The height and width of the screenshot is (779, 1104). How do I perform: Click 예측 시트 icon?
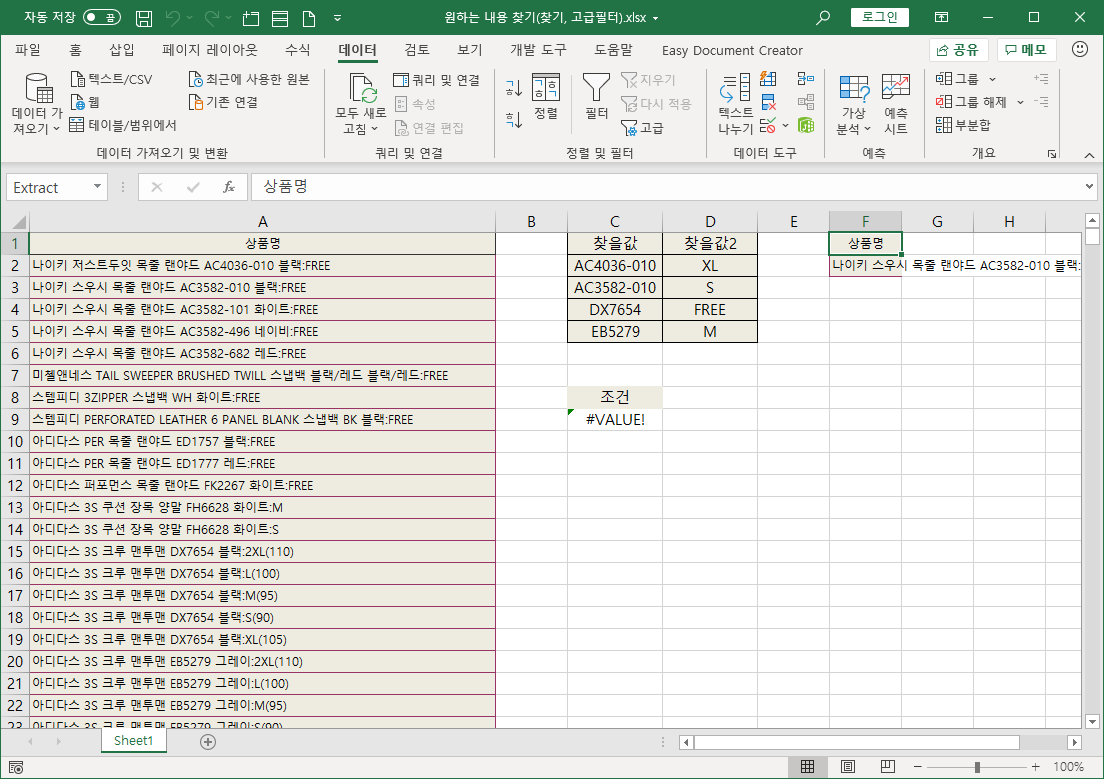(896, 104)
